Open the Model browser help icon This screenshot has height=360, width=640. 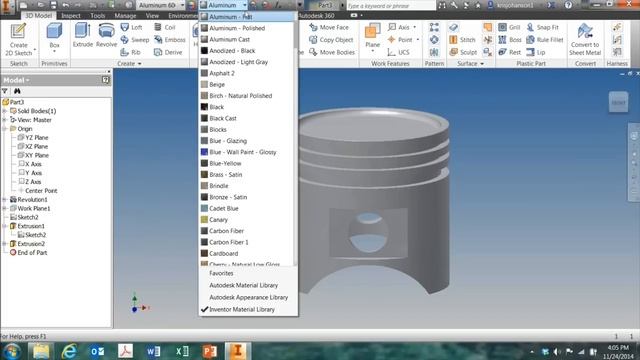tap(106, 80)
